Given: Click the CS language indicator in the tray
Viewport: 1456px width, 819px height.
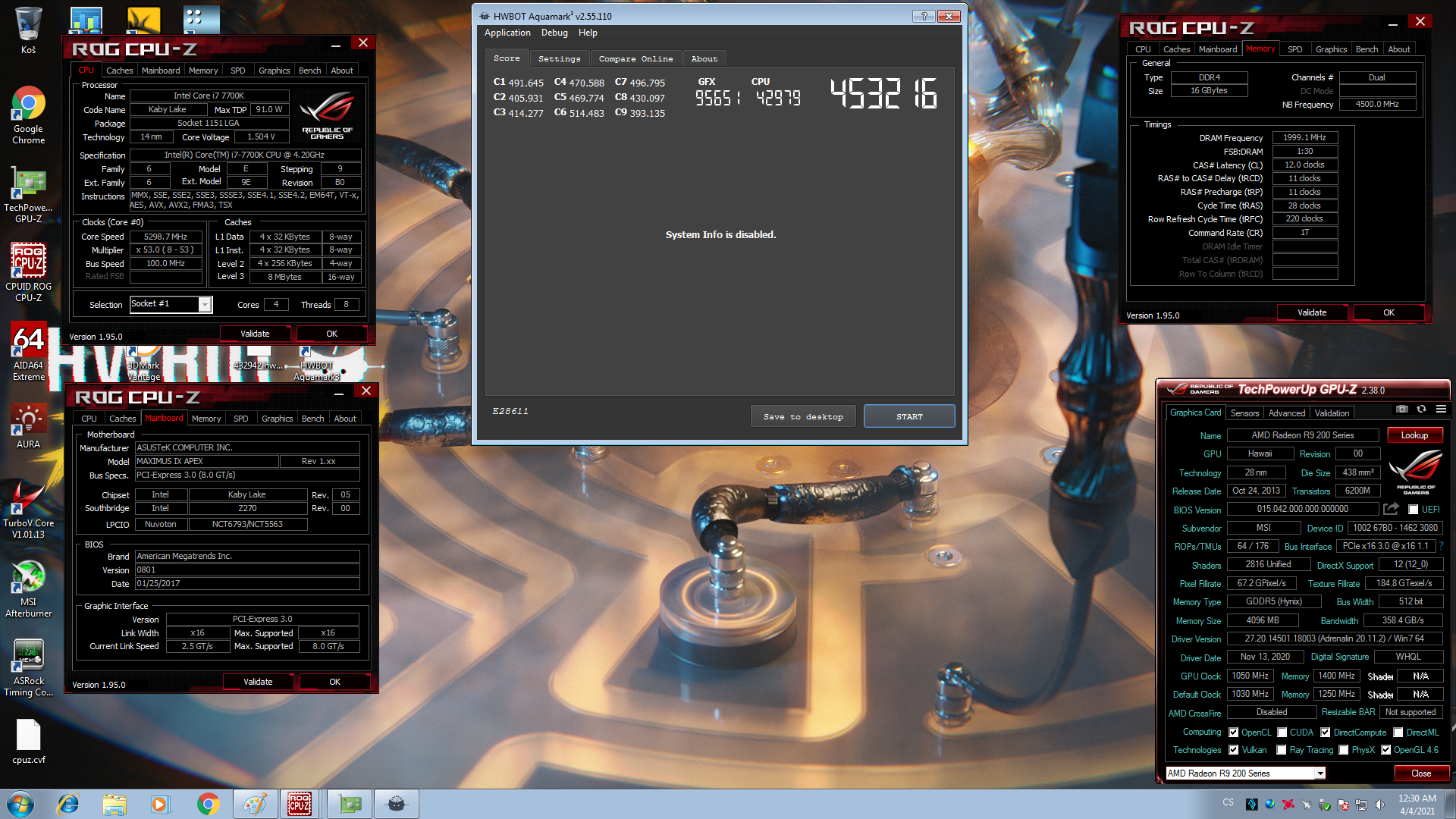Looking at the screenshot, I should coord(1228,802).
